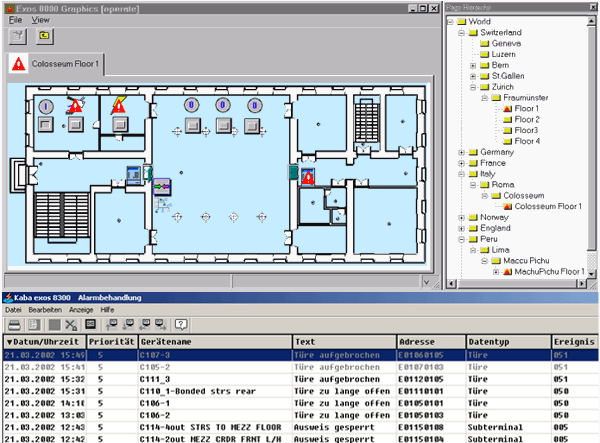Click the Gerätename column header
Image resolution: width=600 pixels, height=443 pixels.
tap(215, 342)
